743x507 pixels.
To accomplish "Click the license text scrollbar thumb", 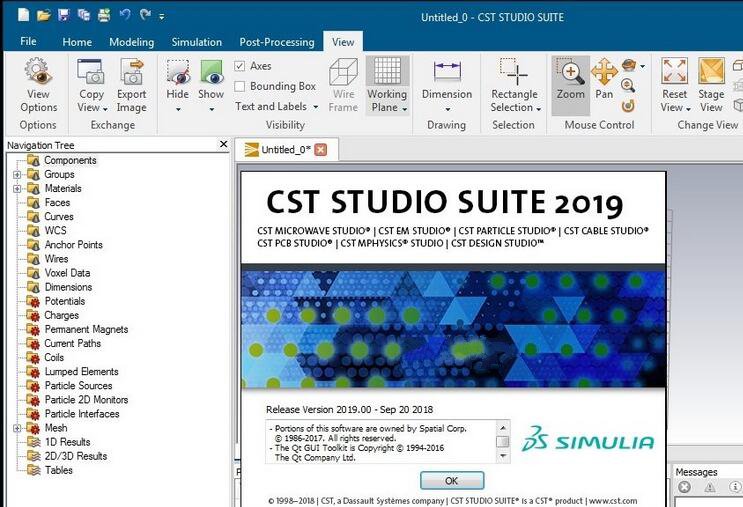I will 503,441.
